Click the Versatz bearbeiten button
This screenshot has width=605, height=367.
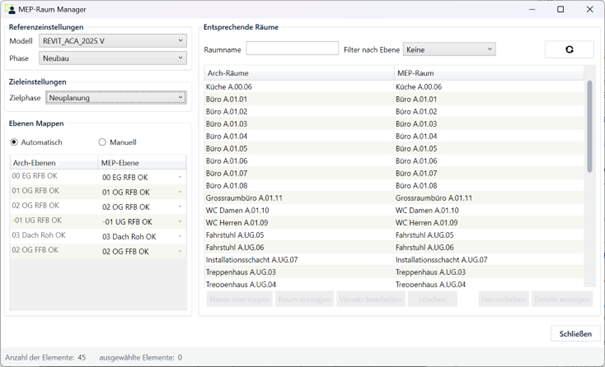(x=371, y=299)
